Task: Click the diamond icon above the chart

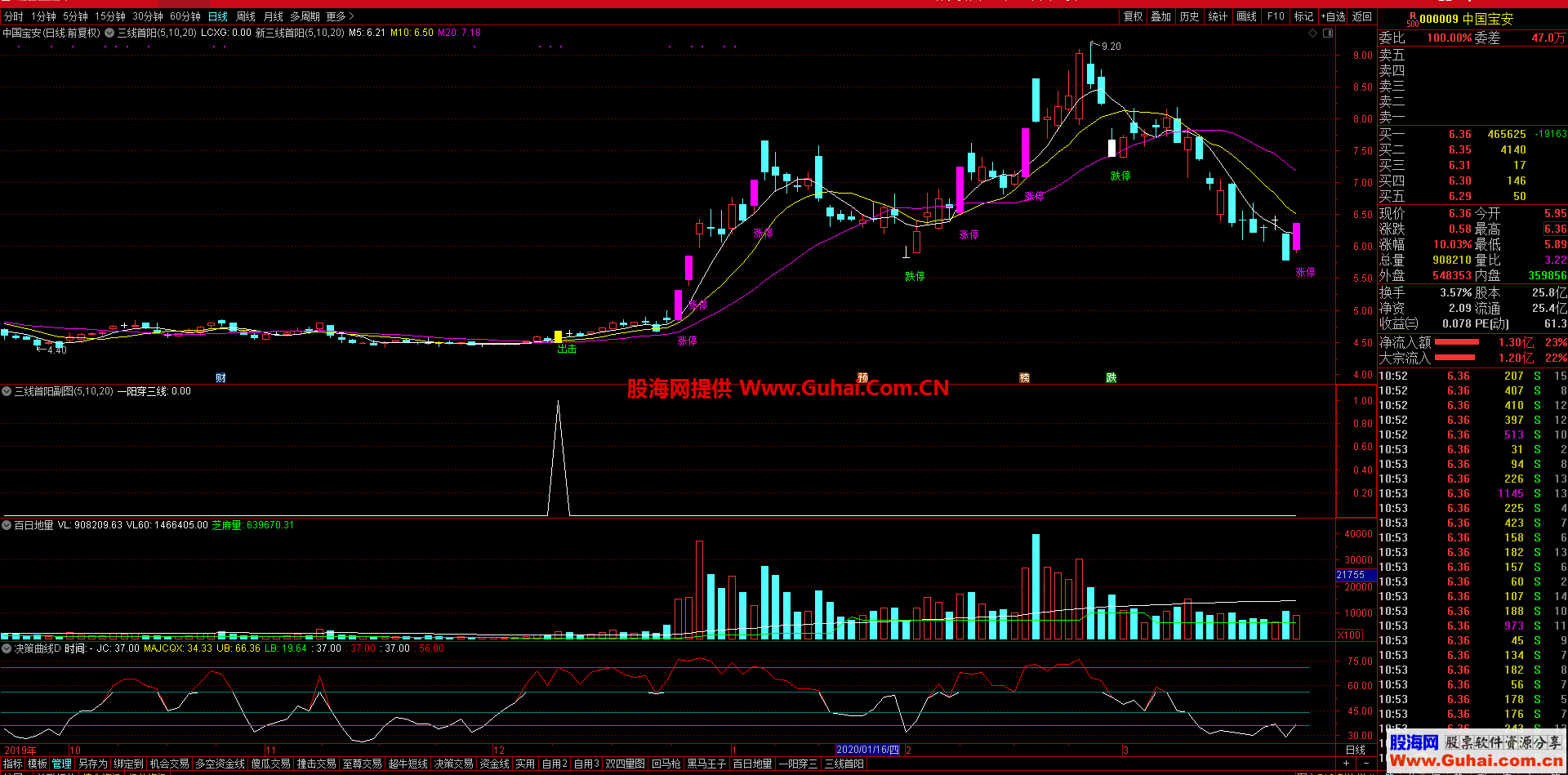Action: click(x=1313, y=33)
